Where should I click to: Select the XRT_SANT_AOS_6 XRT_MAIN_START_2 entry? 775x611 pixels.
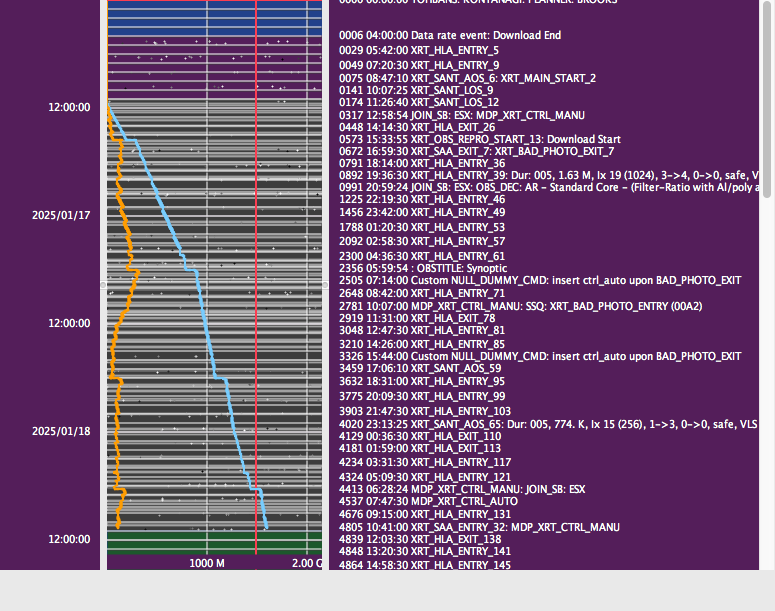click(x=467, y=77)
